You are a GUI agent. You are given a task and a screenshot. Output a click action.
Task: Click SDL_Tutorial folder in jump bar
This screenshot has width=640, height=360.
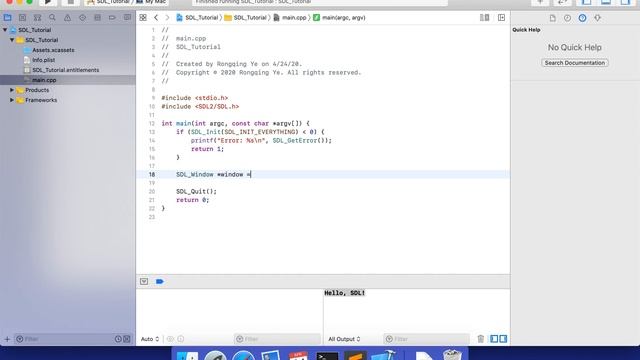(246, 18)
